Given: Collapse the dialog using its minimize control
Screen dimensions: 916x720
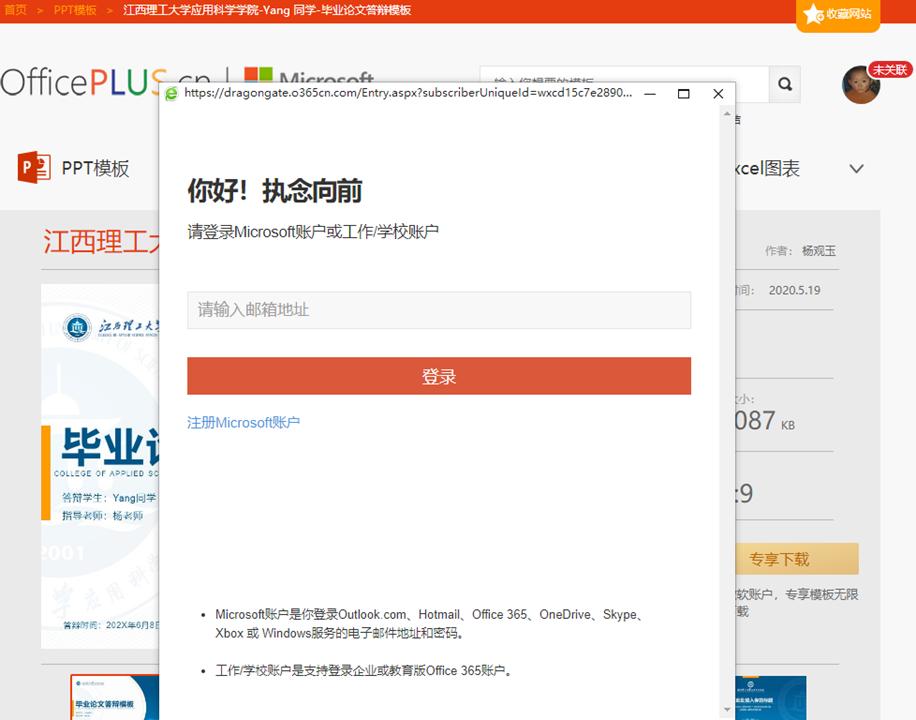Looking at the screenshot, I should point(650,93).
